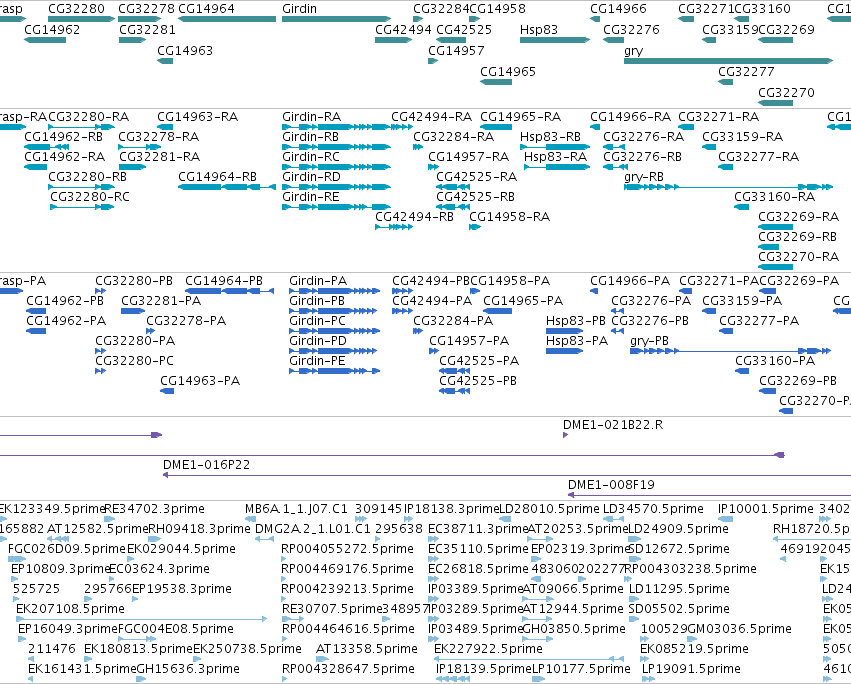Click EST label EC38711.3prime
The height and width of the screenshot is (684, 851).
478,529
